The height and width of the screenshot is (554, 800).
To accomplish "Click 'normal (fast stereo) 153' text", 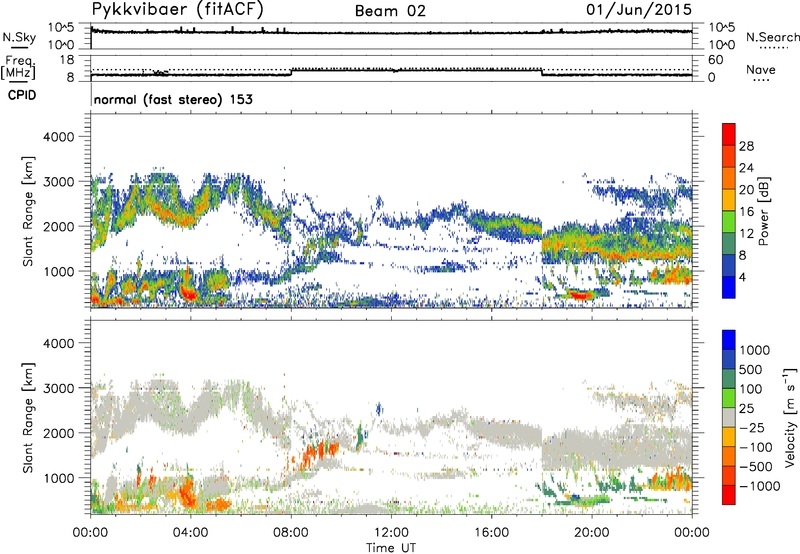I will 173,99.
